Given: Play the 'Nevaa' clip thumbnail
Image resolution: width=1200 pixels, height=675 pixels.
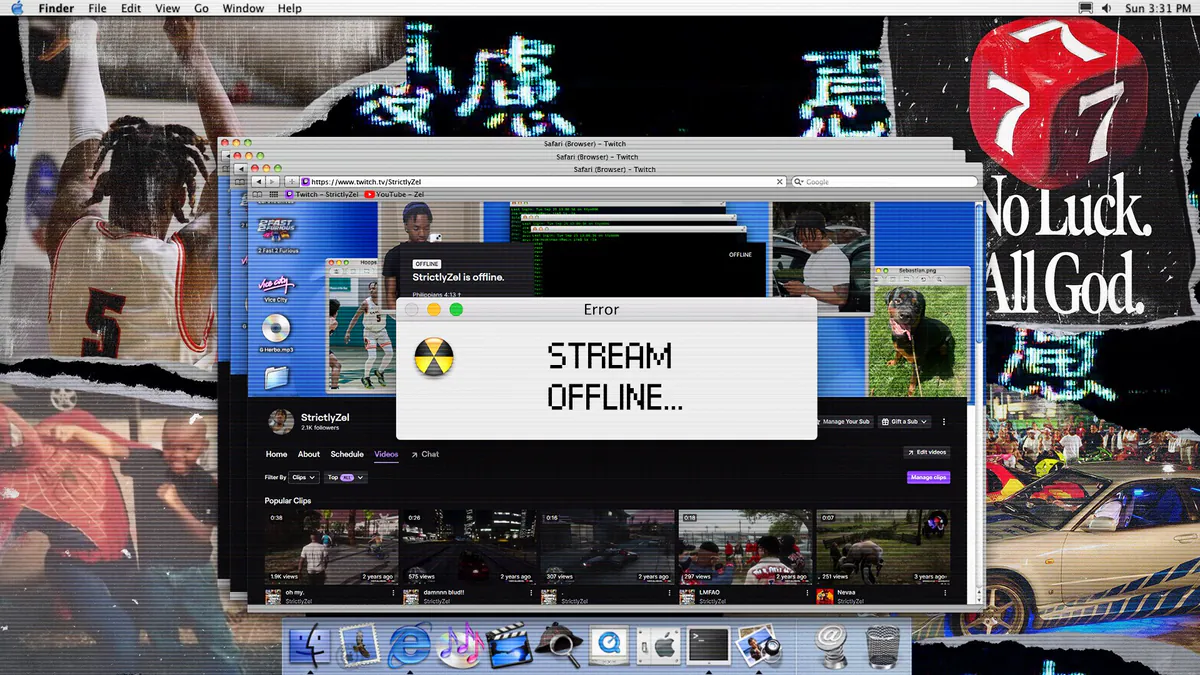Looking at the screenshot, I should click(883, 547).
